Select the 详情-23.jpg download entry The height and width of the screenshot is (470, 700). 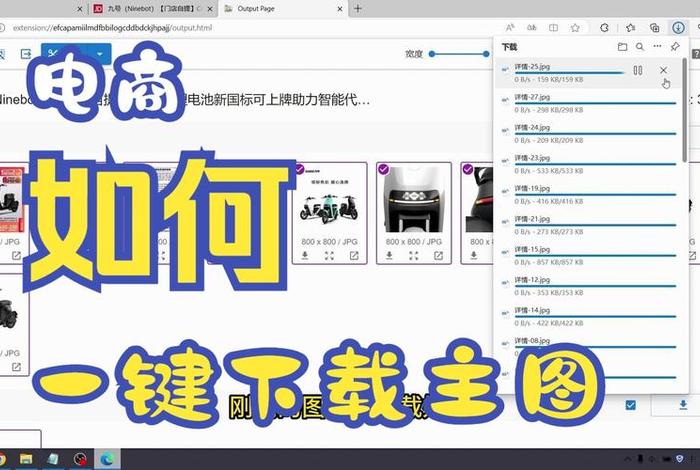[588, 164]
